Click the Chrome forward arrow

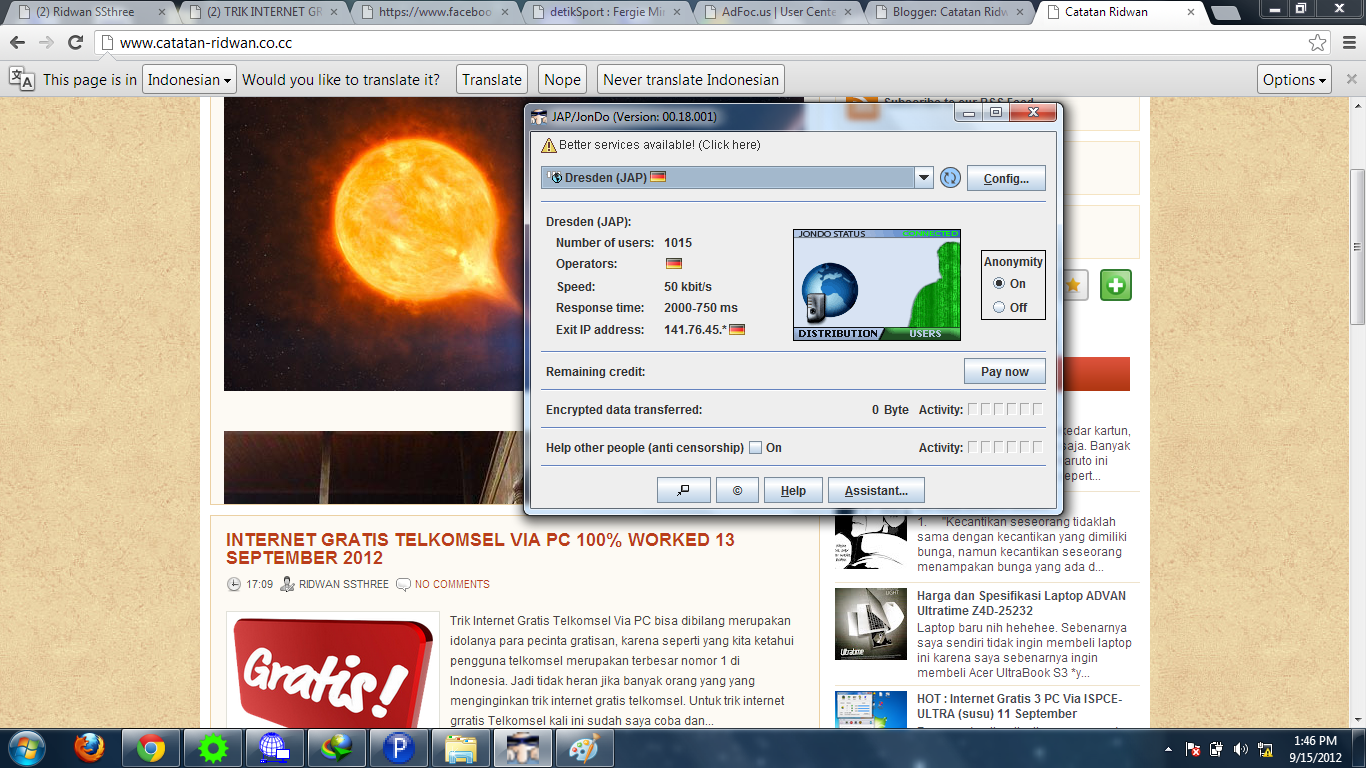[x=46, y=43]
